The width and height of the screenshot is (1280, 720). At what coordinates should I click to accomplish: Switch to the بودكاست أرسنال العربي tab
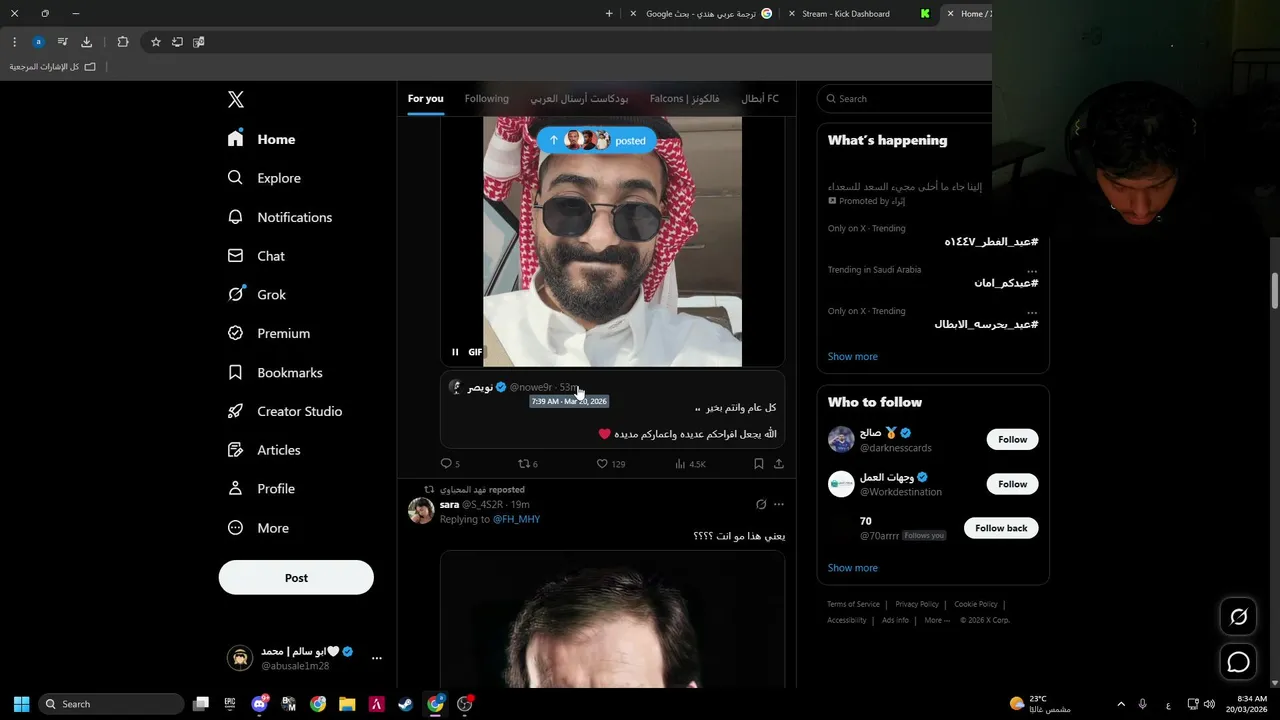[579, 98]
